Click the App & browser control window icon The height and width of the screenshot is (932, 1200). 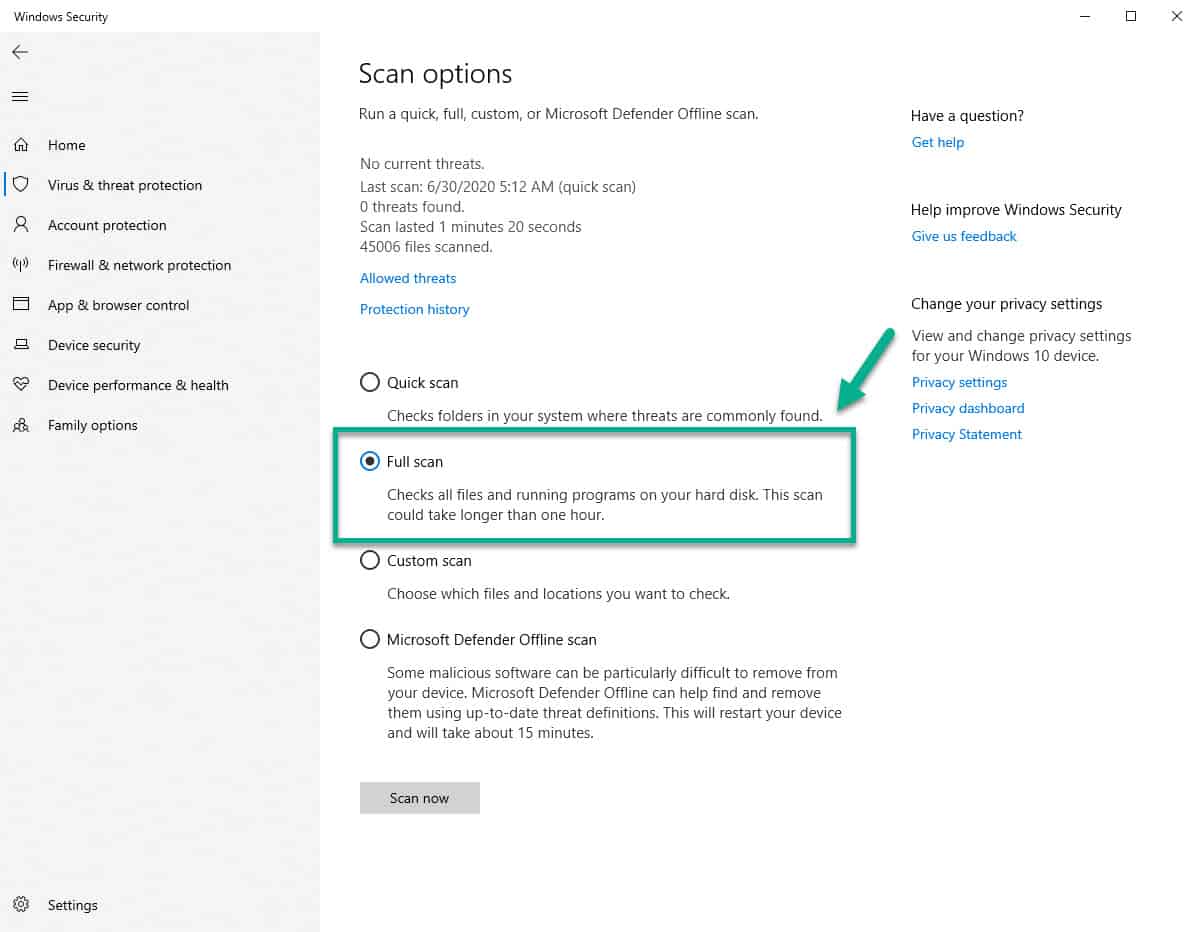point(20,305)
